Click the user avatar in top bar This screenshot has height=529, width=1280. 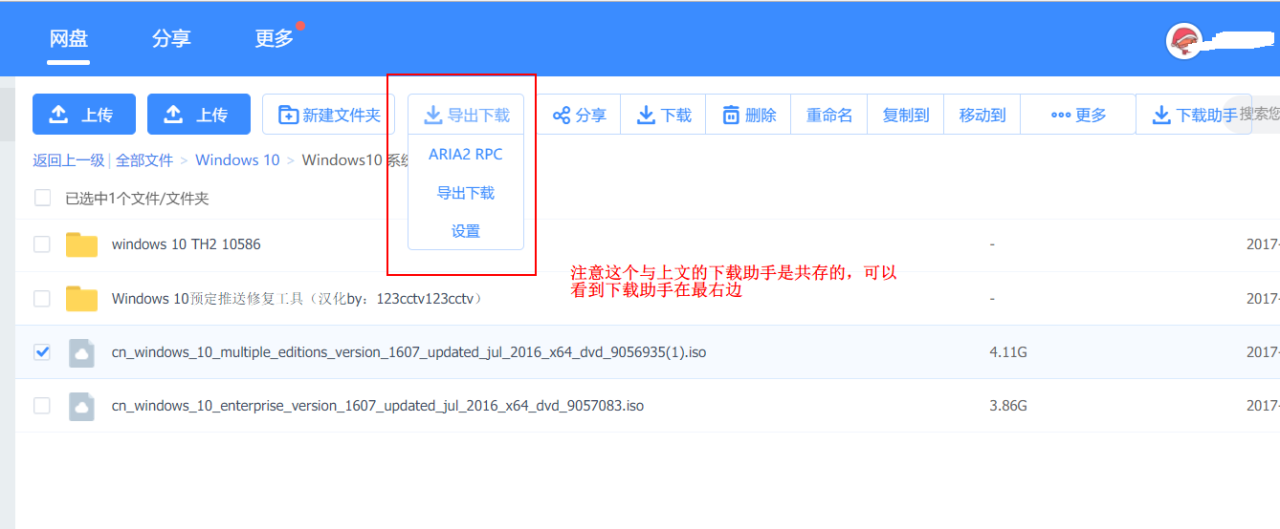point(1184,40)
